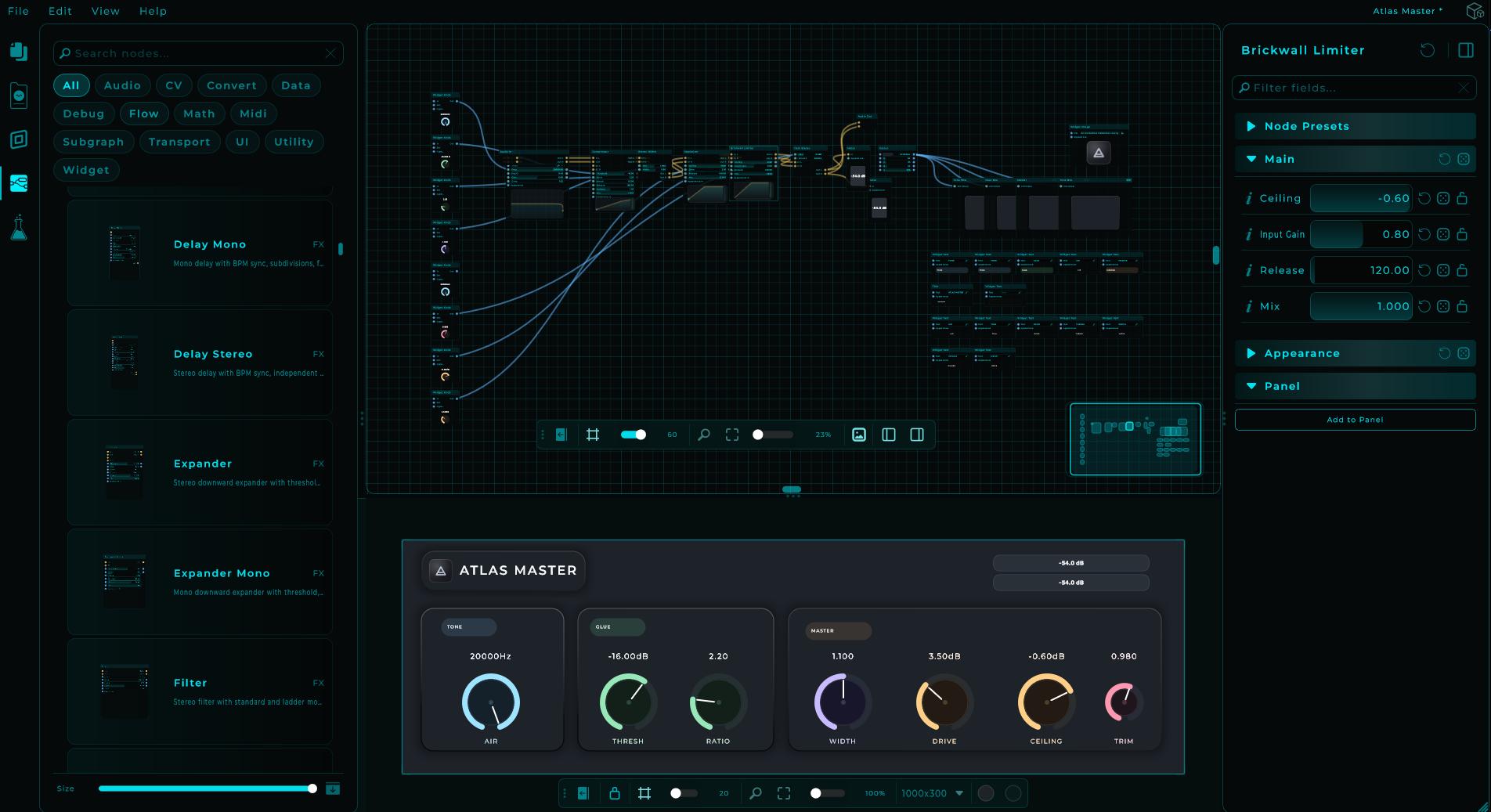Screen dimensions: 1491x812
Task: Select the Expander node card
Action: 200,472
